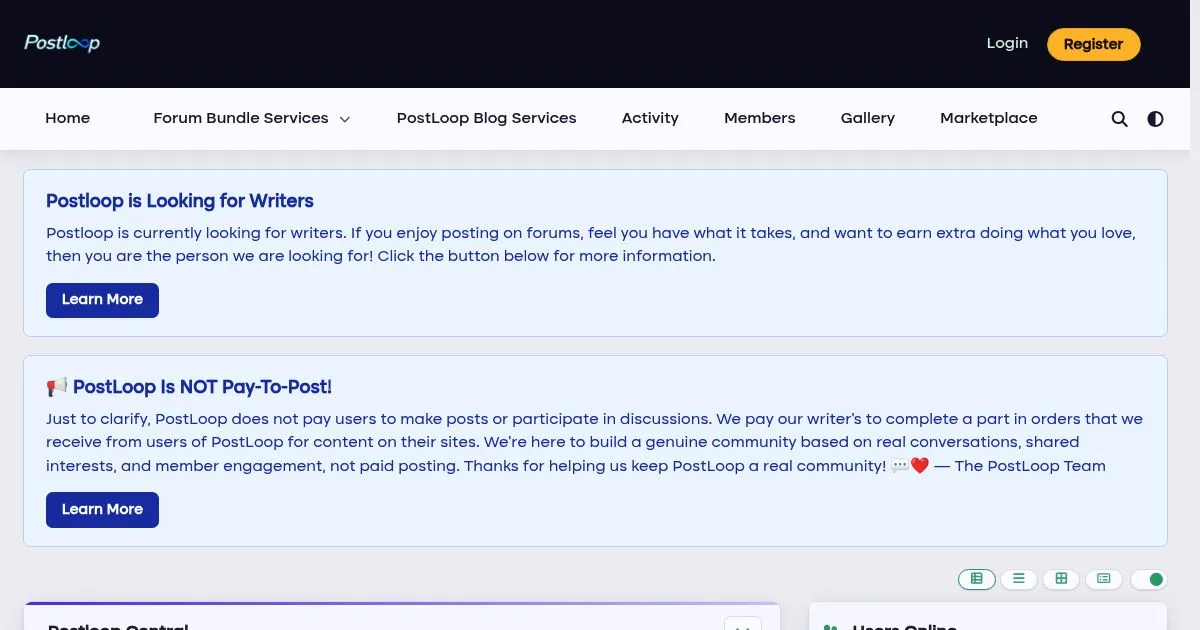Click the megaphone emoji icon

coord(57,387)
